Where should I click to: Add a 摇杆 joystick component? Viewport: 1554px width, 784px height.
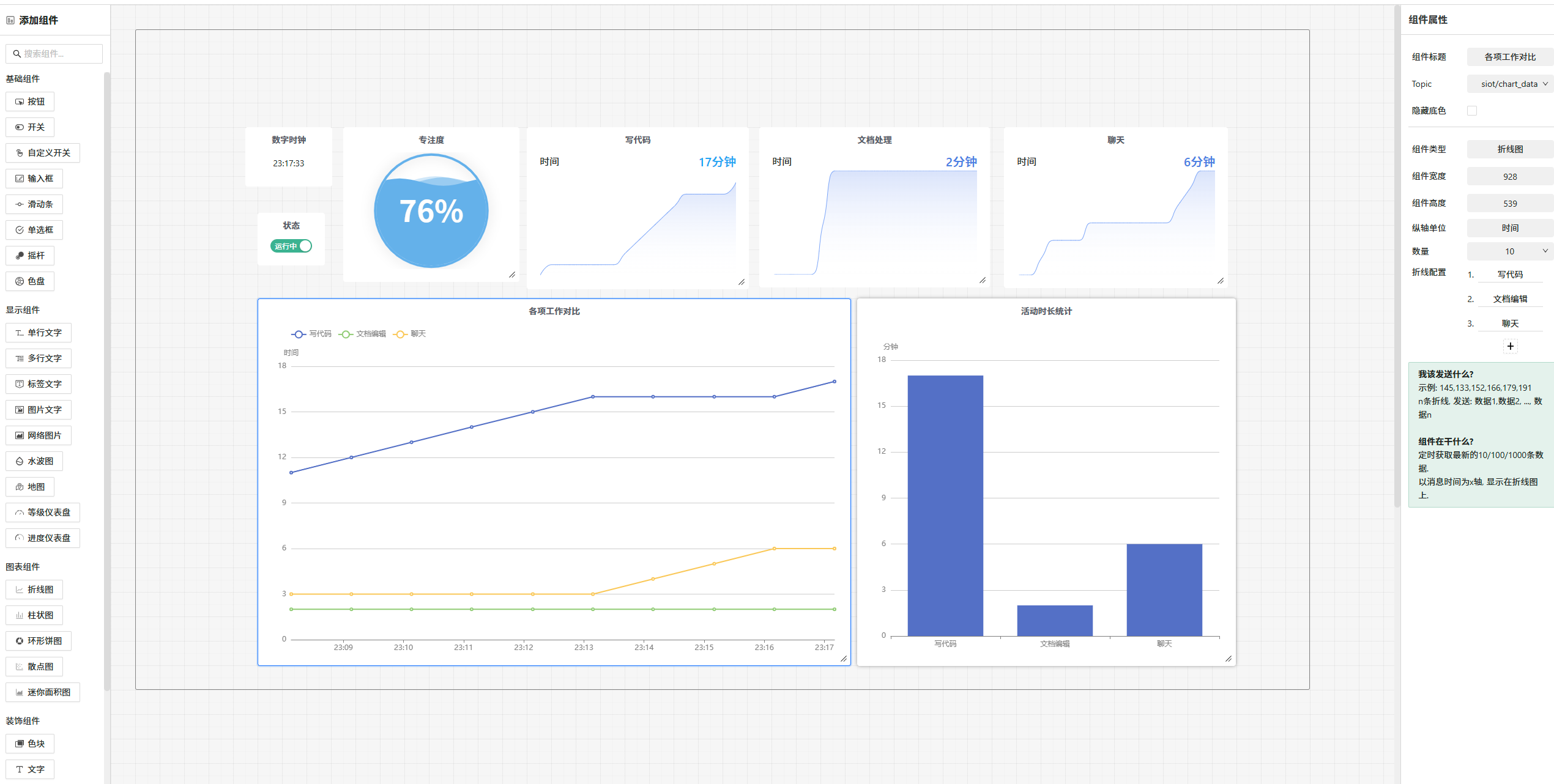[x=30, y=256]
